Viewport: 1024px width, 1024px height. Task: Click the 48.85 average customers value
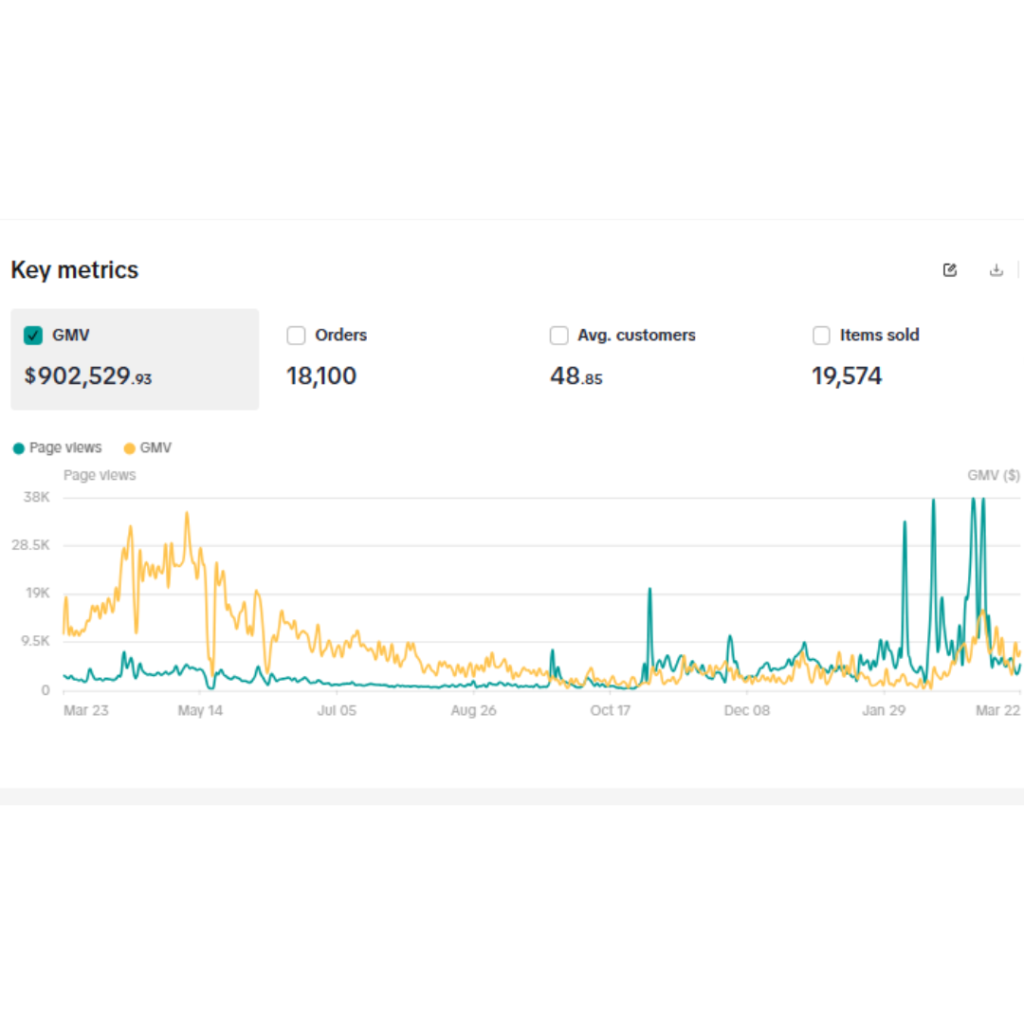pyautogui.click(x=576, y=377)
